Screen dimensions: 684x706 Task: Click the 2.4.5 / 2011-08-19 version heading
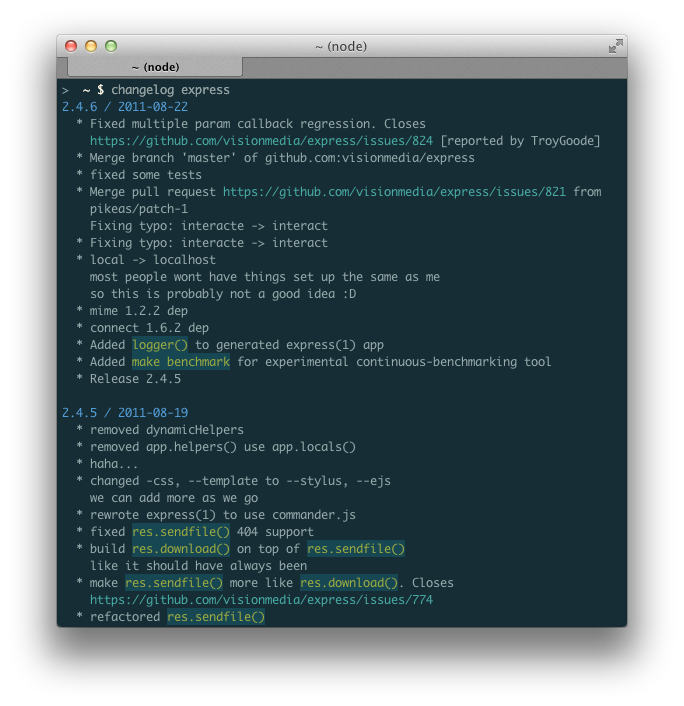[x=125, y=412]
